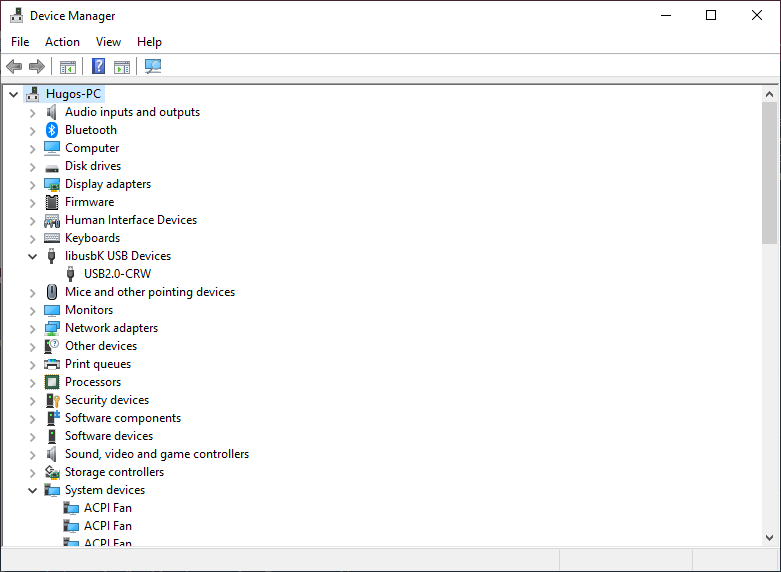The width and height of the screenshot is (781, 572).
Task: Expand the Monitors category arrow
Action: [32, 311]
